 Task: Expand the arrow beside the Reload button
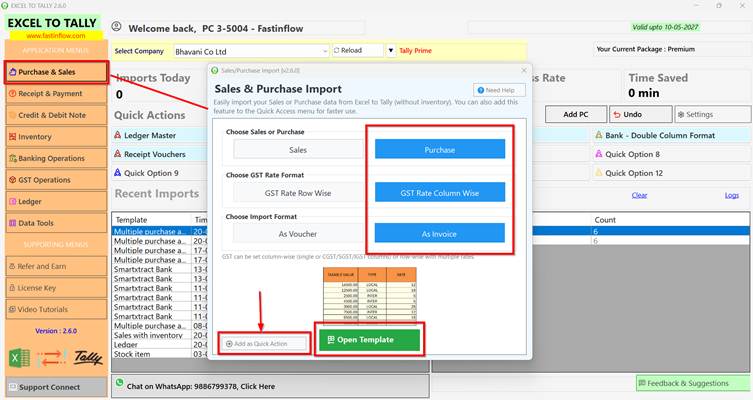390,50
